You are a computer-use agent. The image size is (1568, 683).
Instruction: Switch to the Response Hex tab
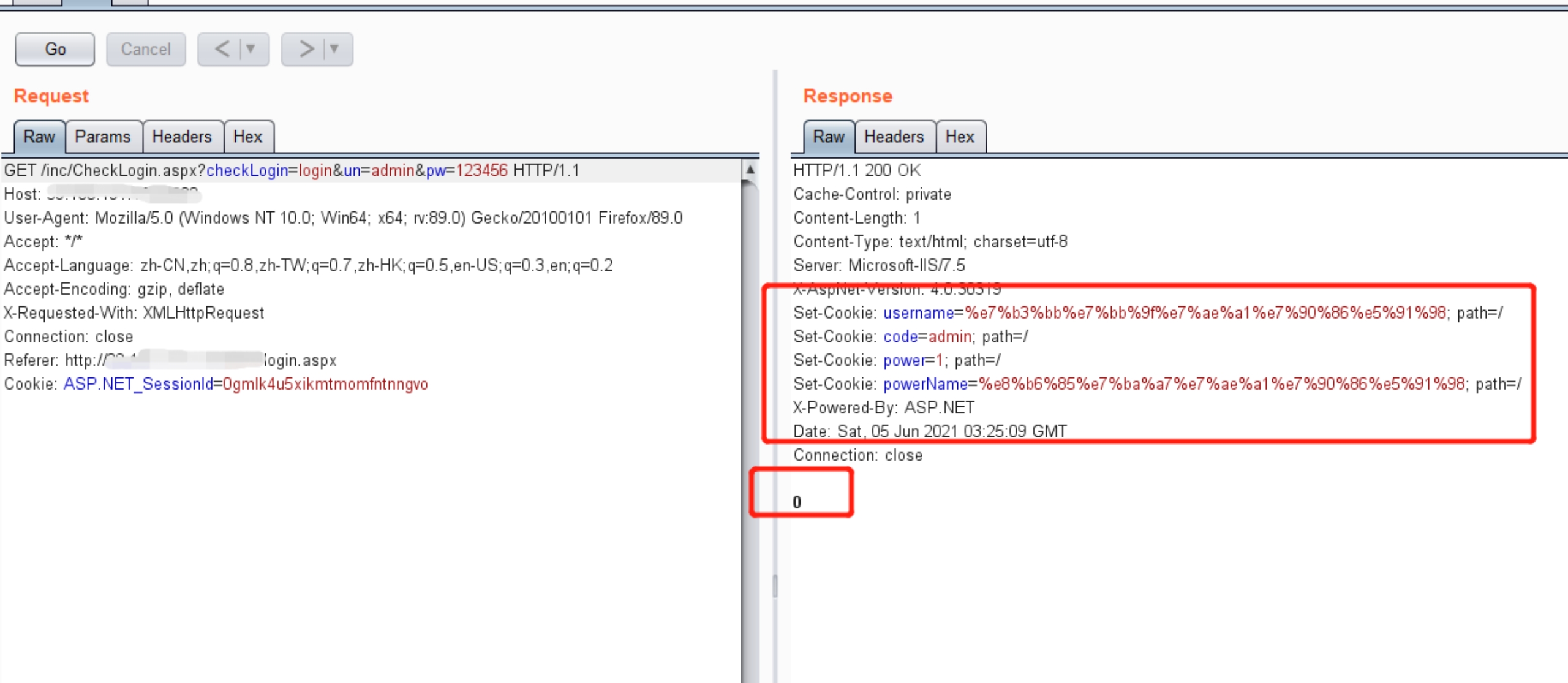click(x=959, y=137)
